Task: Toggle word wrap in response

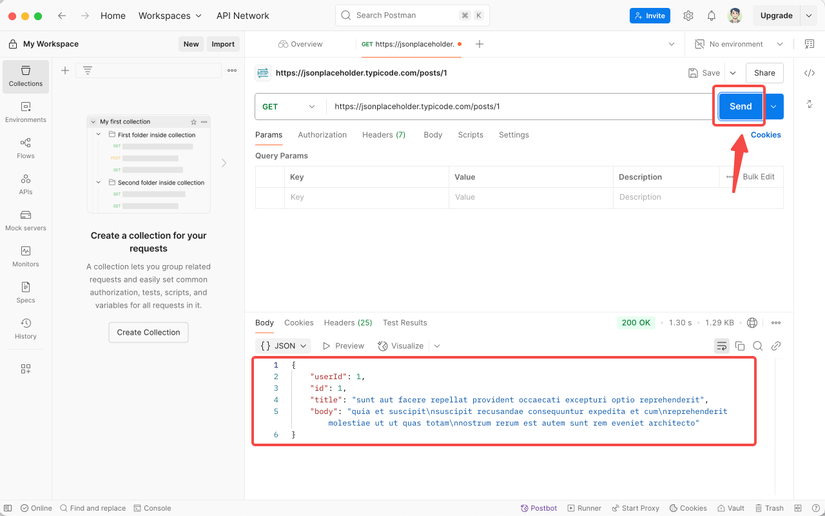Action: pos(721,346)
